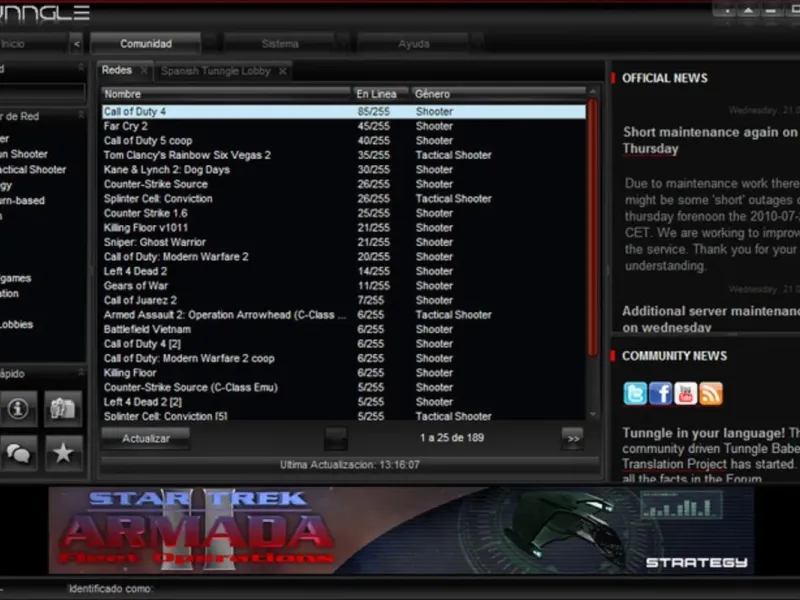This screenshot has height=600, width=800.
Task: Open the info quick-access icon
Action: tap(18, 409)
